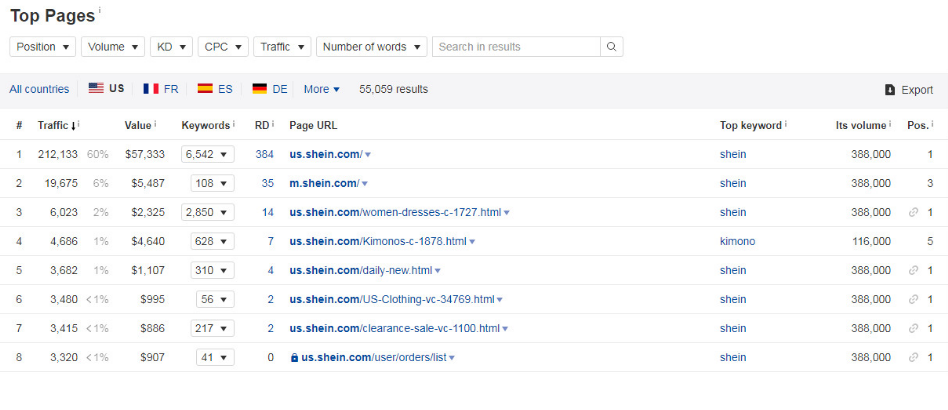
Task: Expand the More countries dropdown
Action: tap(322, 89)
